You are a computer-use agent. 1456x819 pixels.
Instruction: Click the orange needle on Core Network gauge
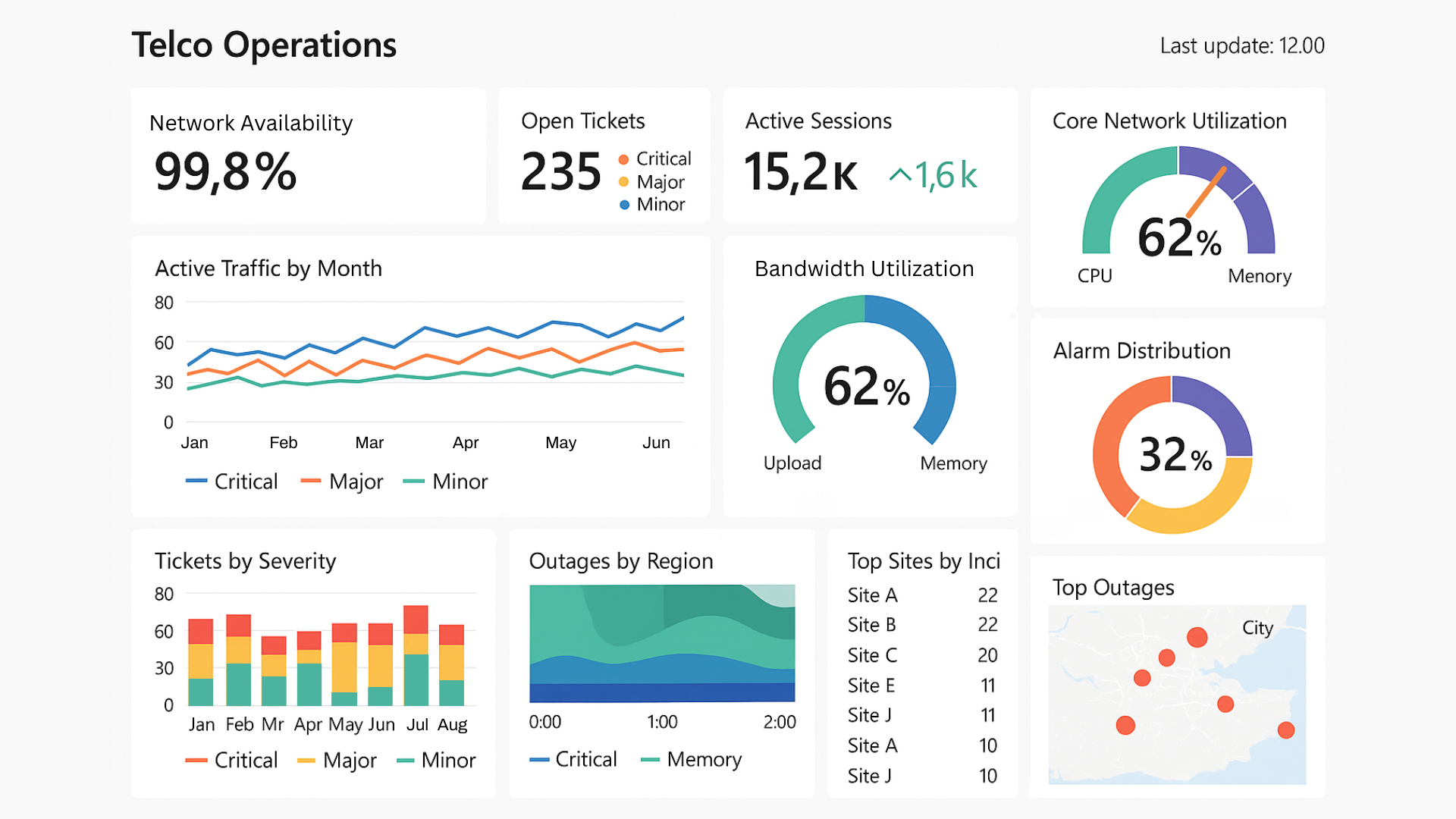pyautogui.click(x=1207, y=192)
